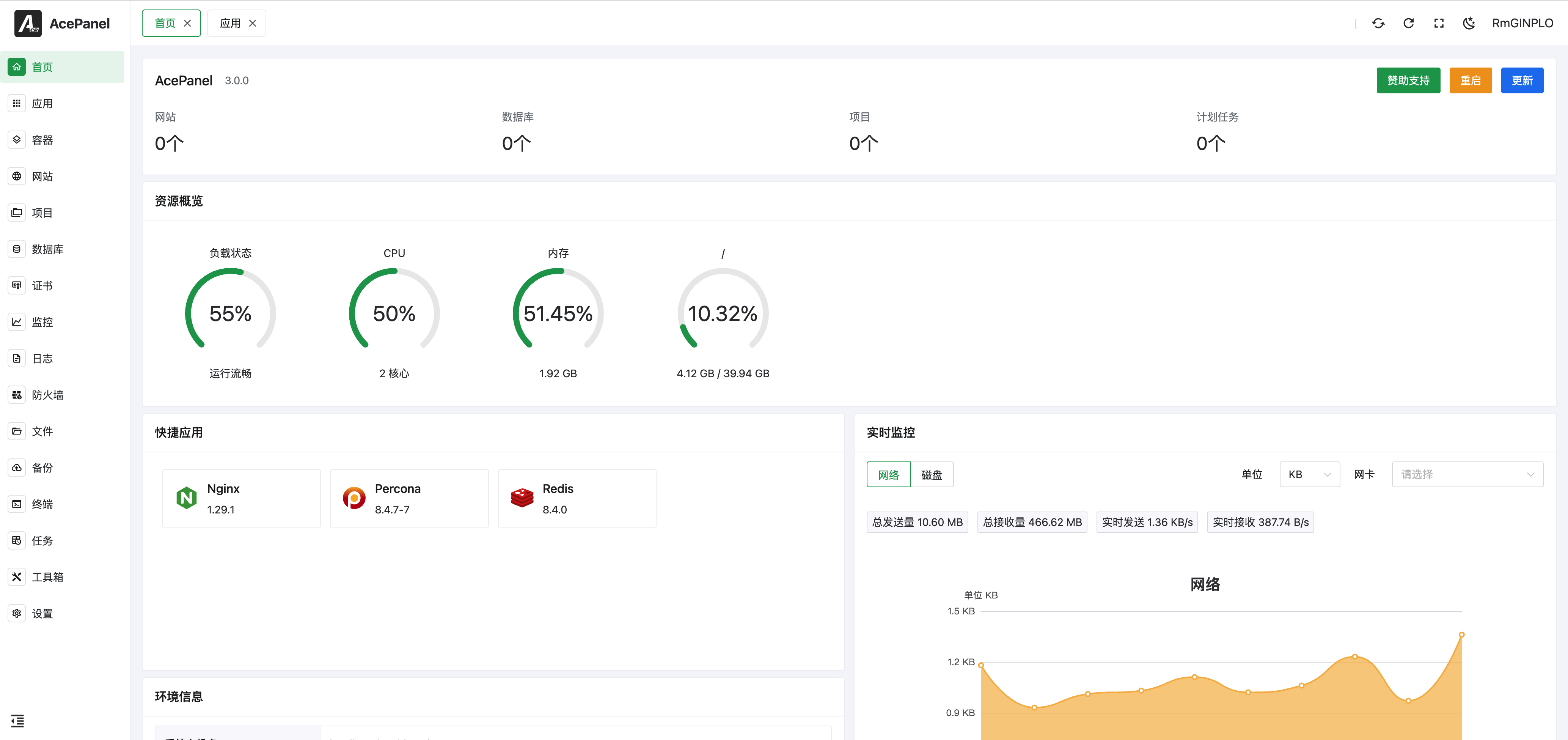Click the toolbox (工具箱) sidebar icon

point(17,577)
